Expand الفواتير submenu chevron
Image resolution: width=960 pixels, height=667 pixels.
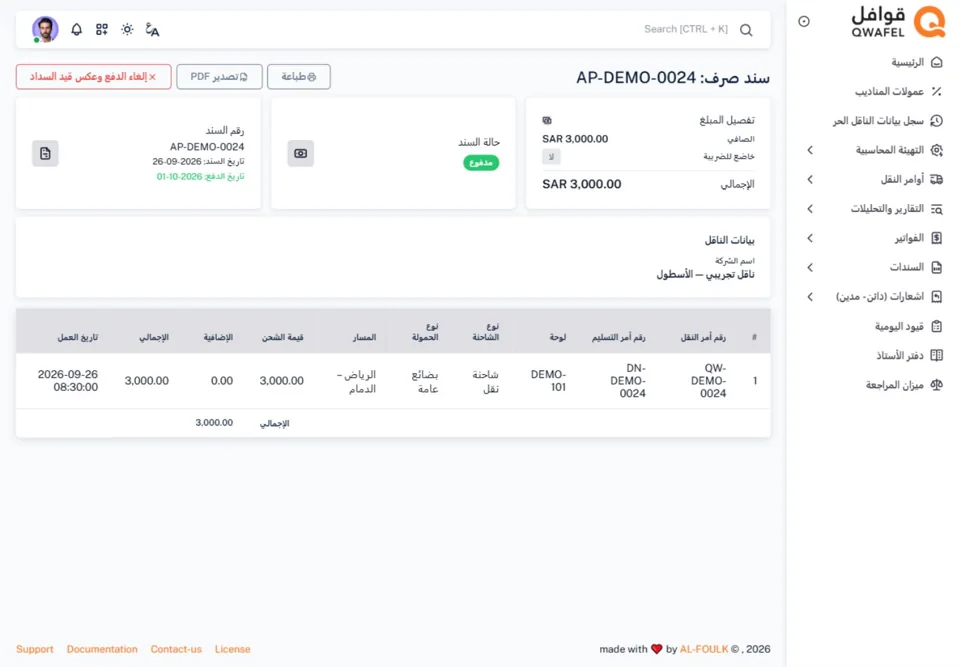click(x=810, y=238)
